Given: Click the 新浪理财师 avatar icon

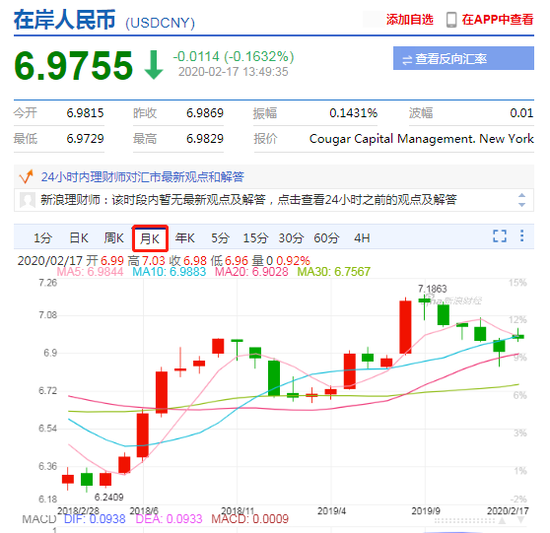Looking at the screenshot, I should (x=27, y=200).
